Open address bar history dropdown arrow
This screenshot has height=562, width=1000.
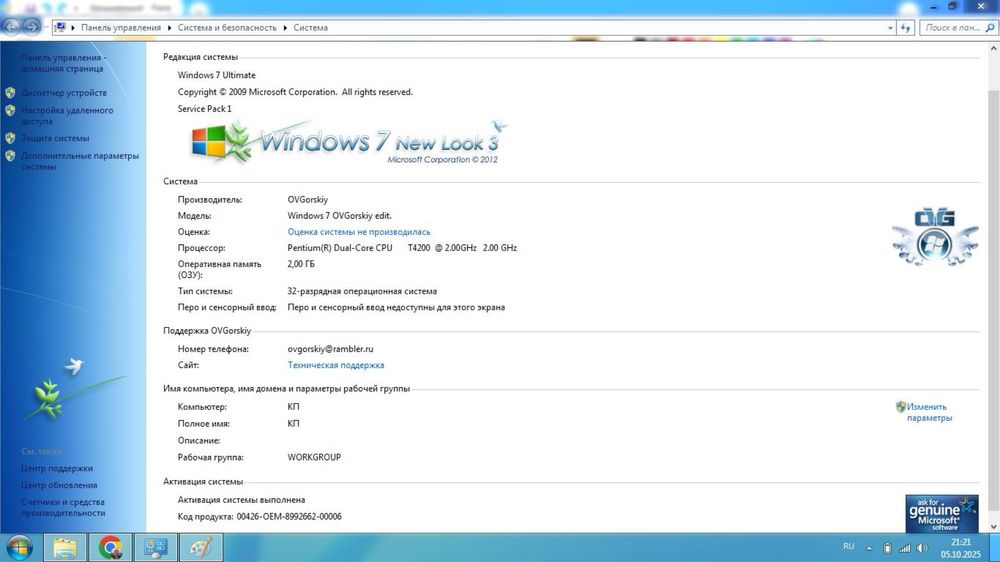(890, 27)
